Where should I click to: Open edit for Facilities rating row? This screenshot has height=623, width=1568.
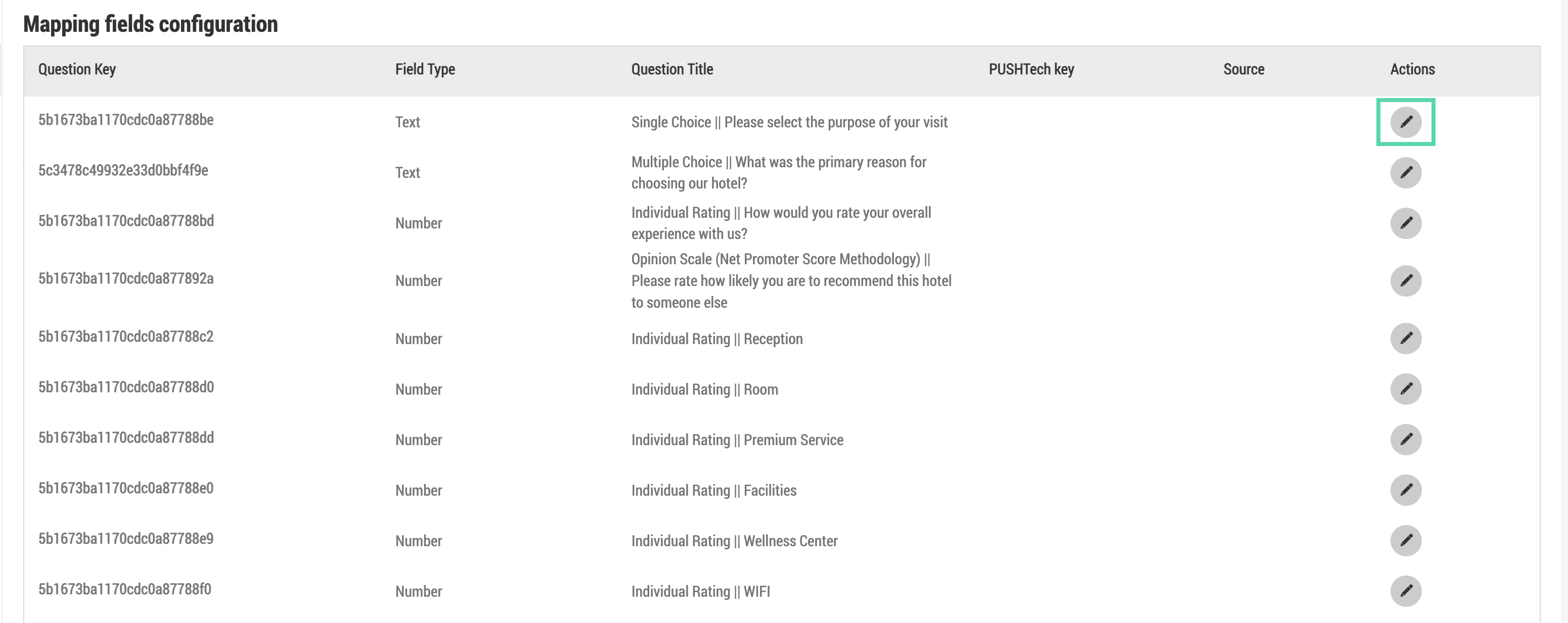tap(1406, 490)
